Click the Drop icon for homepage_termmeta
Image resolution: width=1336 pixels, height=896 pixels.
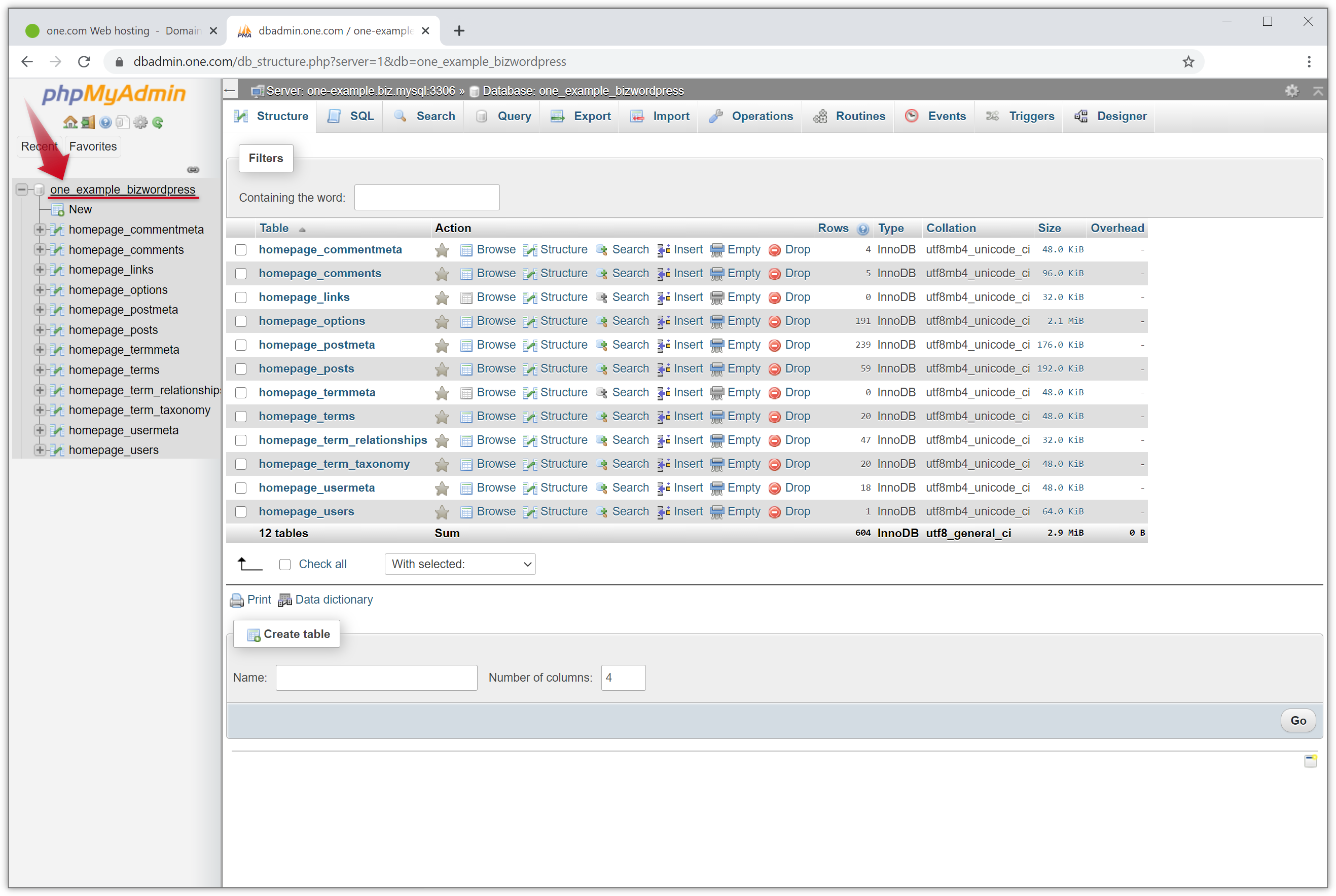pyautogui.click(x=776, y=392)
